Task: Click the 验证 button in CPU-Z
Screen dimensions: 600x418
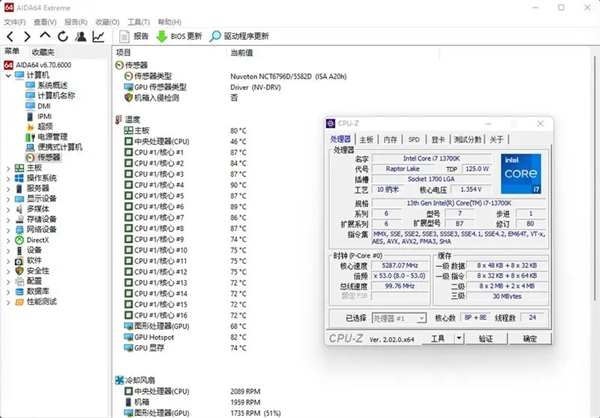Action: click(x=486, y=338)
